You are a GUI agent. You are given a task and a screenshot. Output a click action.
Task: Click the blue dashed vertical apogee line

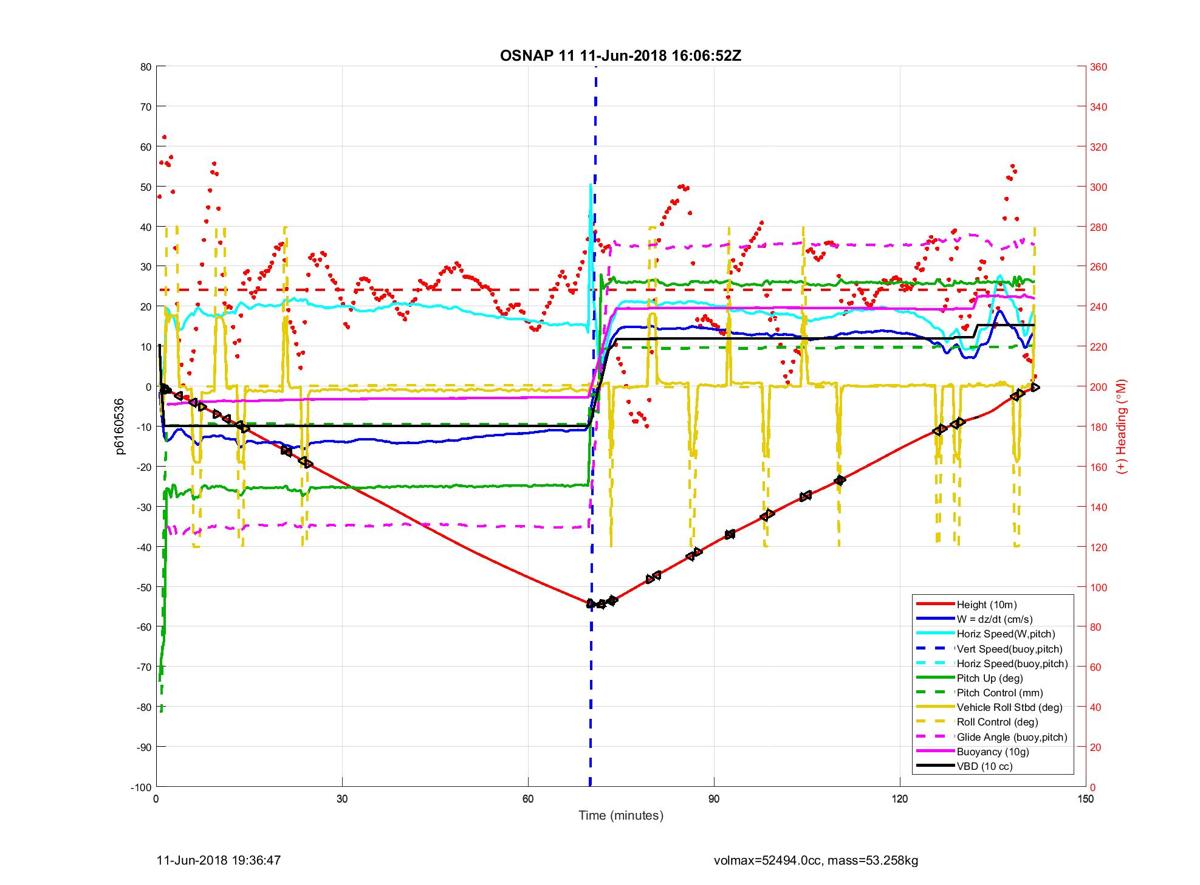pyautogui.click(x=595, y=427)
